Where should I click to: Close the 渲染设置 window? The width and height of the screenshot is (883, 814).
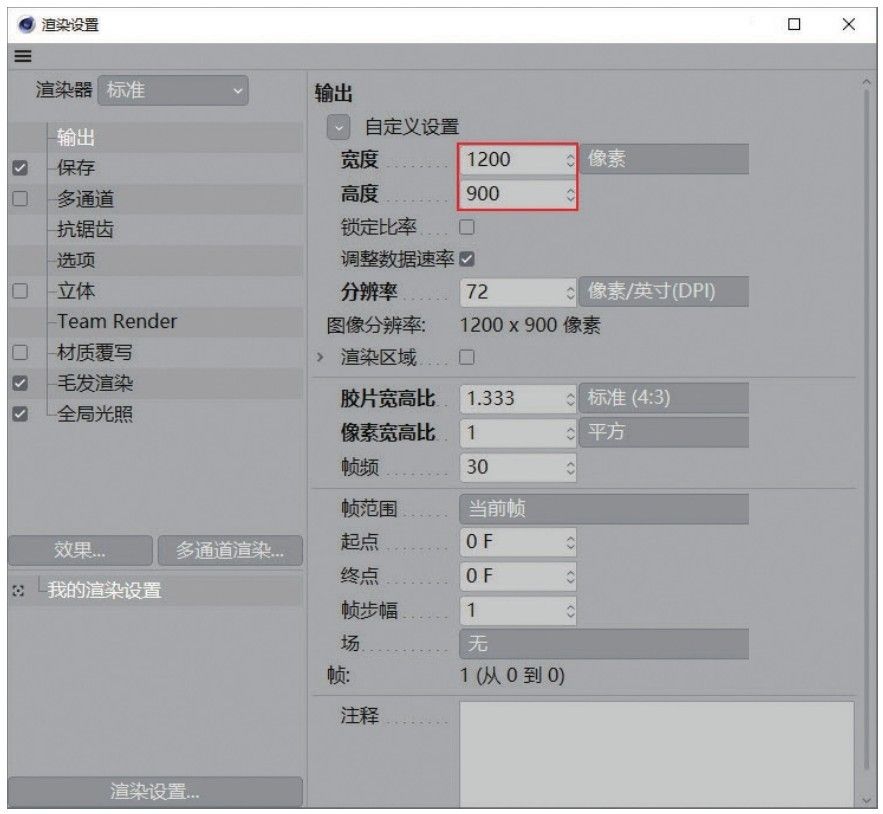pyautogui.click(x=849, y=24)
